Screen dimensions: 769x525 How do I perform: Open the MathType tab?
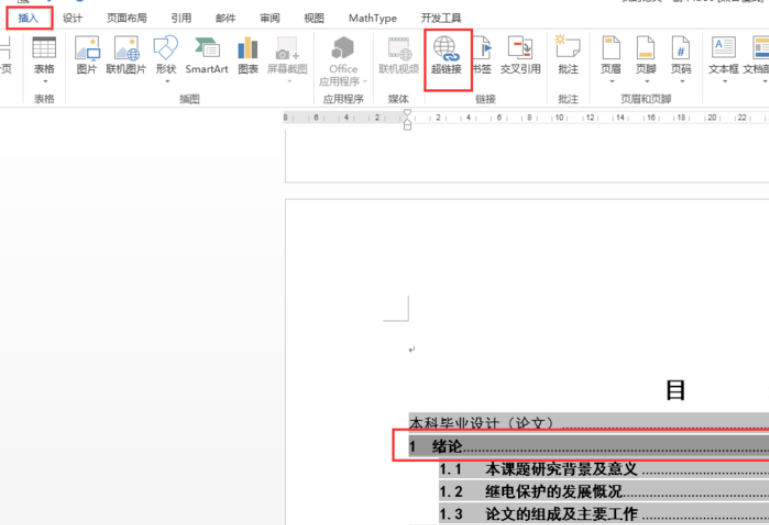click(373, 19)
